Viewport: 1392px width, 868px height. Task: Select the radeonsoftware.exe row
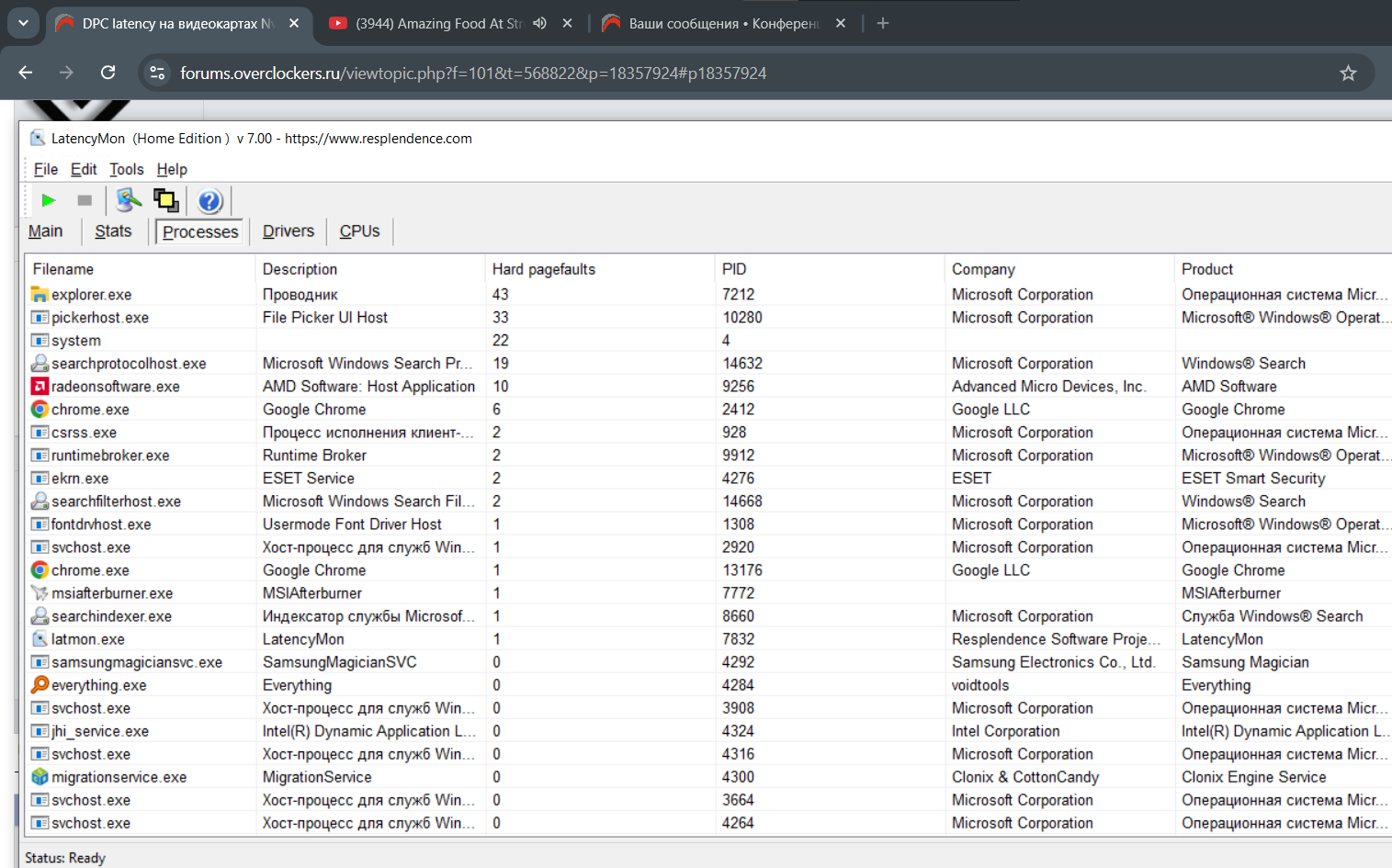(x=116, y=387)
